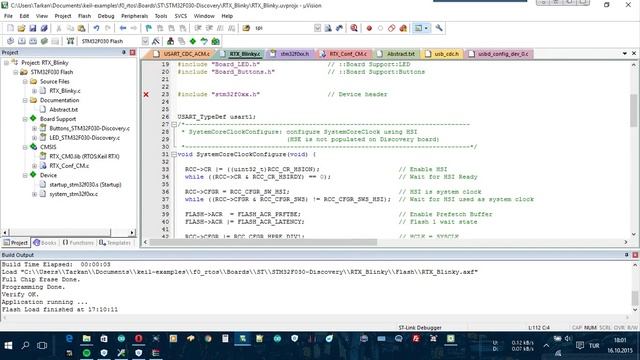This screenshot has width=640, height=360.
Task: Click the Rebuild all target files icon
Action: point(33,41)
